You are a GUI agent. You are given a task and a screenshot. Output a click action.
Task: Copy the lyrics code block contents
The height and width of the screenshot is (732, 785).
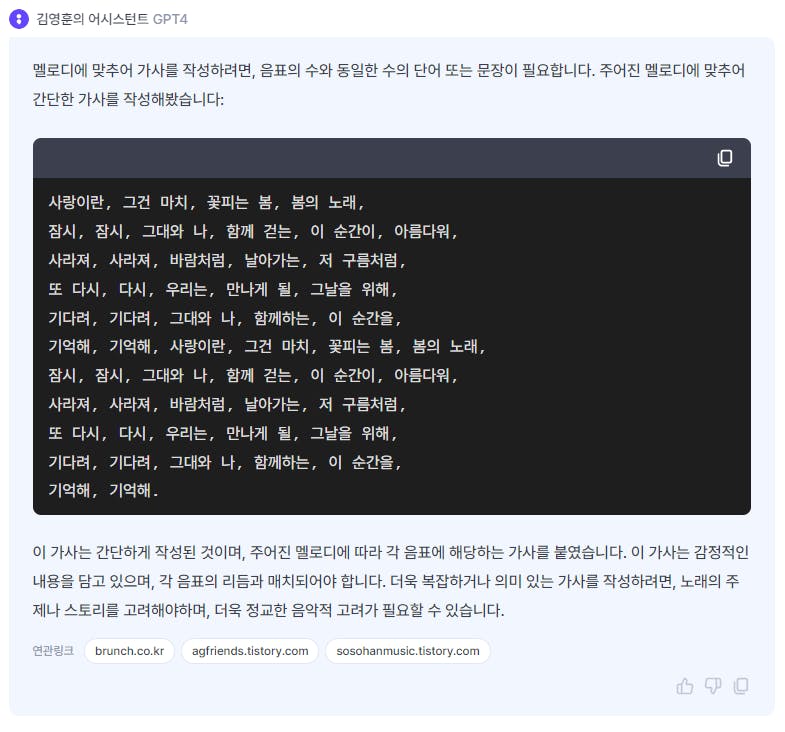(724, 158)
